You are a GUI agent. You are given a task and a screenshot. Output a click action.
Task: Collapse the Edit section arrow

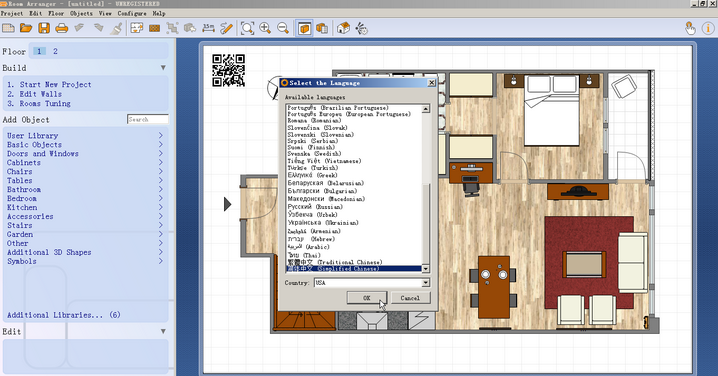tap(163, 331)
